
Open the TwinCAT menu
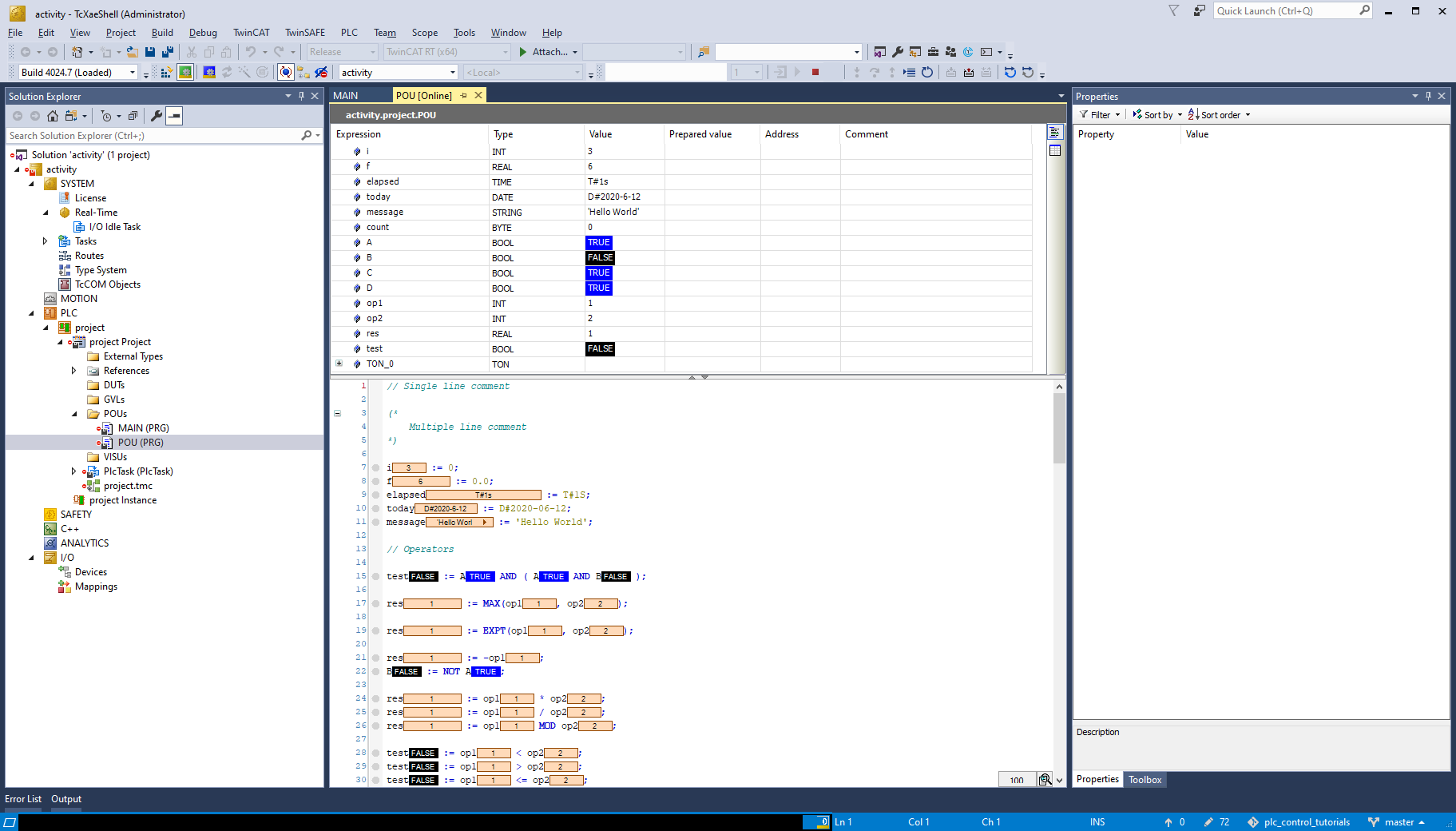[251, 33]
